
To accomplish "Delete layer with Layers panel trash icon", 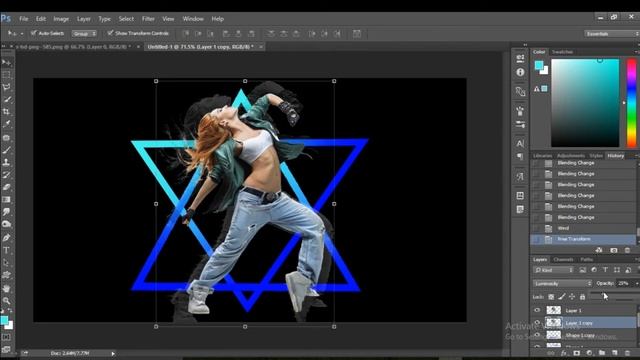I will pos(627,353).
